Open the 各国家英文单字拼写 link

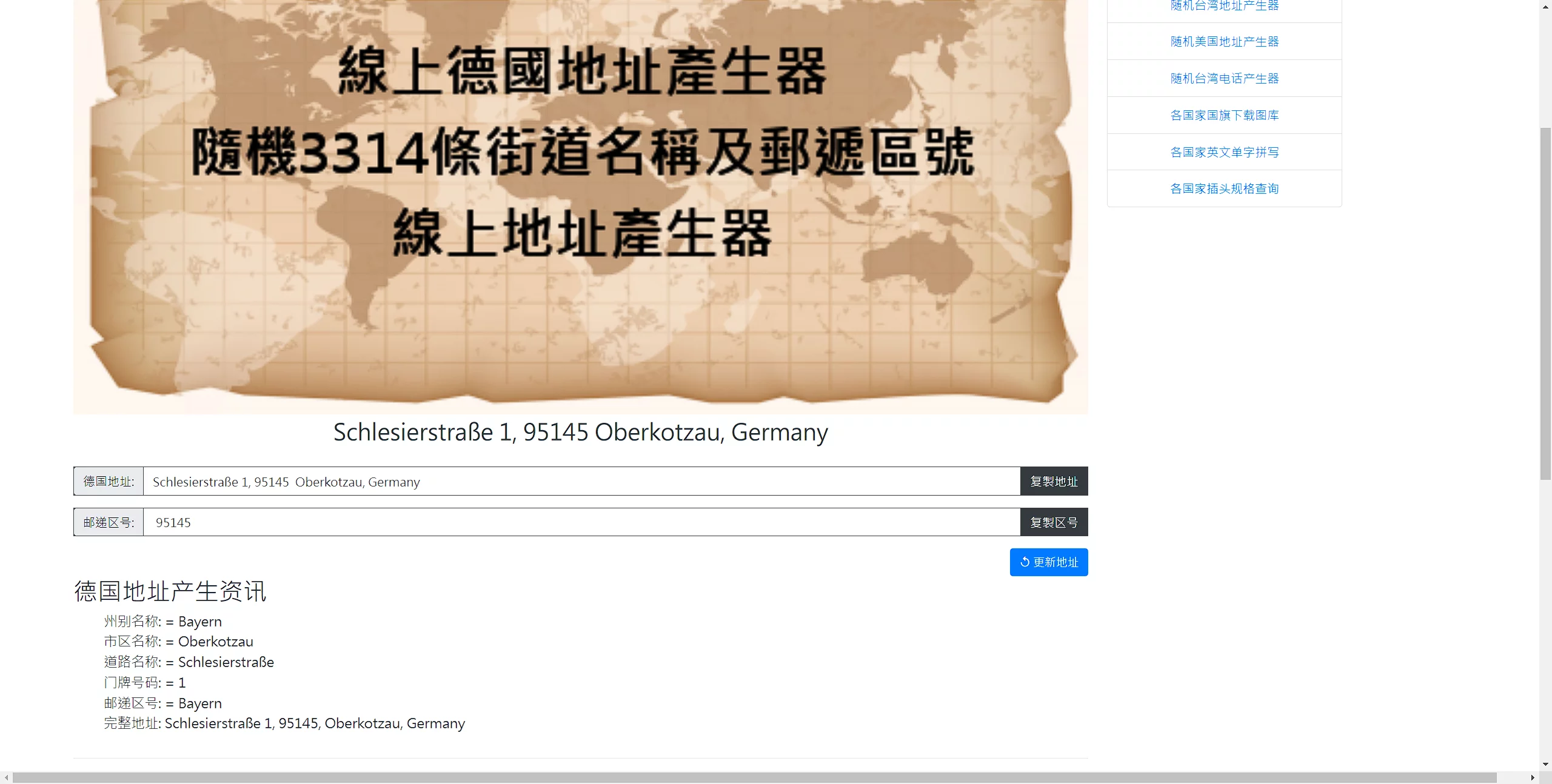click(1224, 152)
